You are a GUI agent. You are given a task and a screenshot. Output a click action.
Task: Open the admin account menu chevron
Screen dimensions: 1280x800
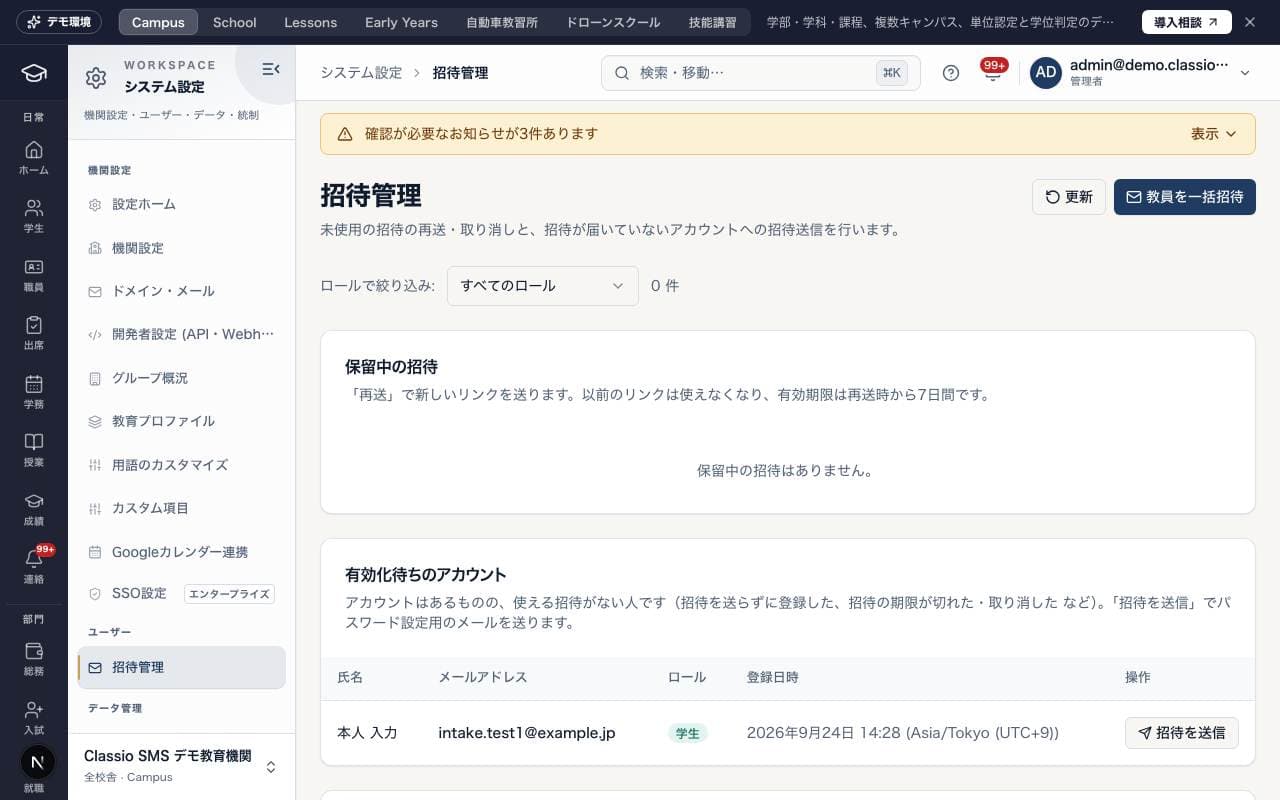coord(1245,73)
